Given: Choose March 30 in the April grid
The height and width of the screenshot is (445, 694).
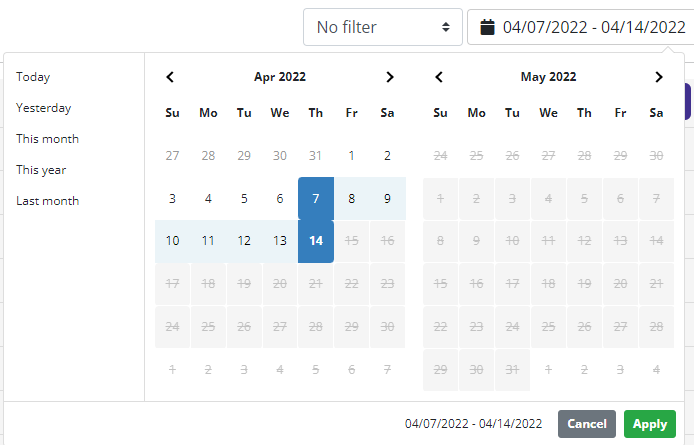Looking at the screenshot, I should coord(280,156).
